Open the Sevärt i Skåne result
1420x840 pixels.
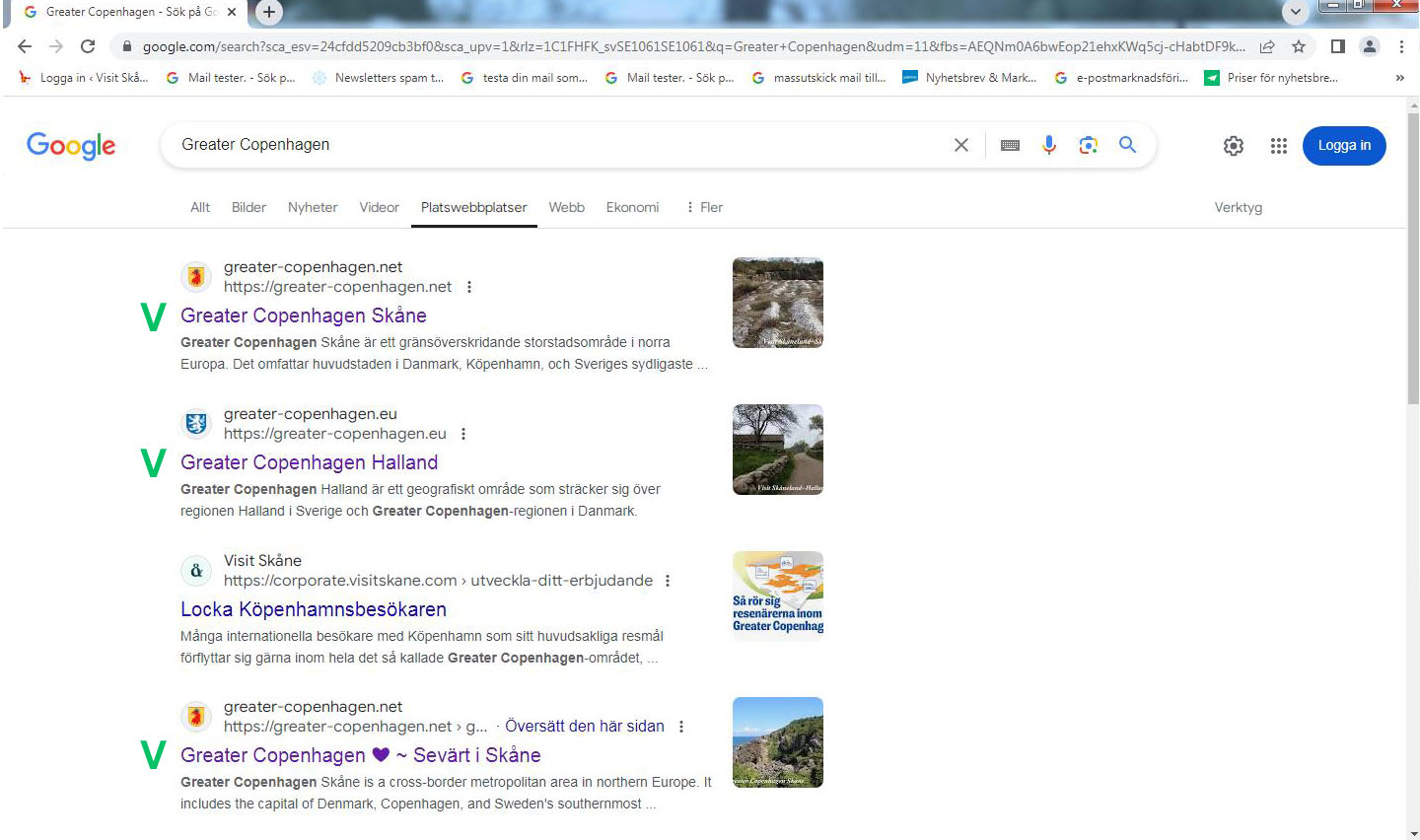(361, 755)
